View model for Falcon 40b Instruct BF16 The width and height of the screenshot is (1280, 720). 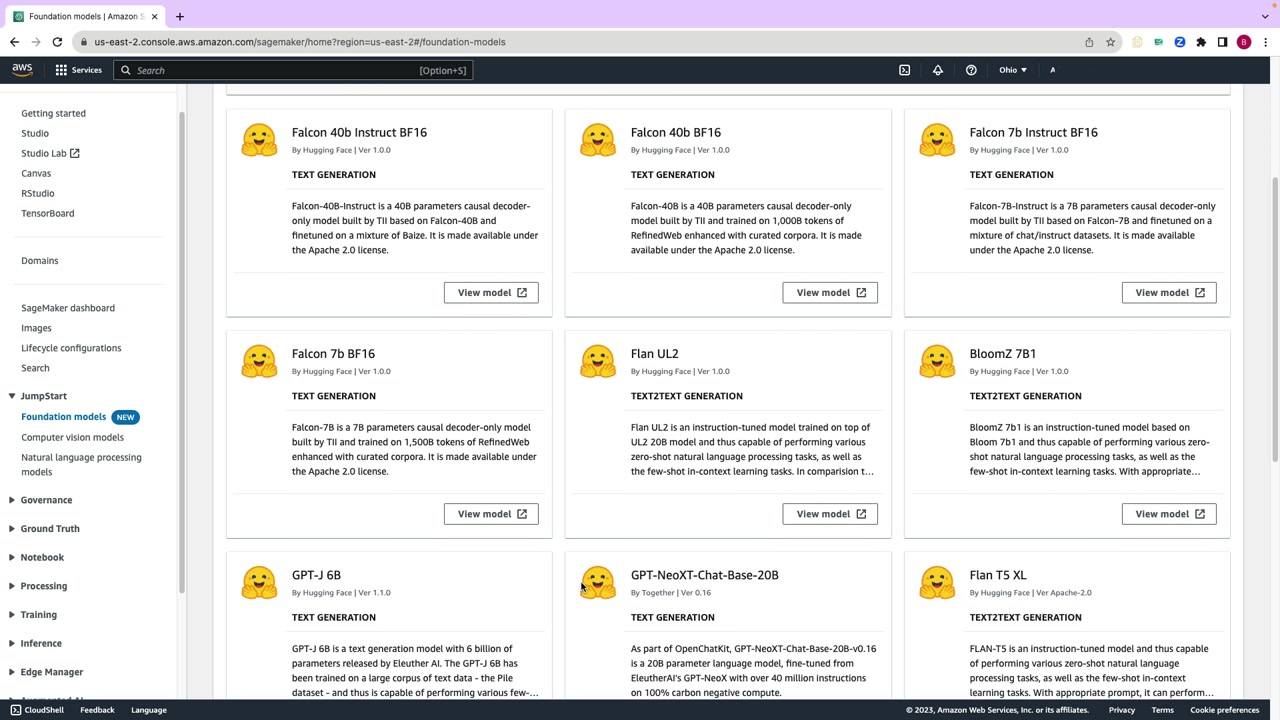coord(491,292)
